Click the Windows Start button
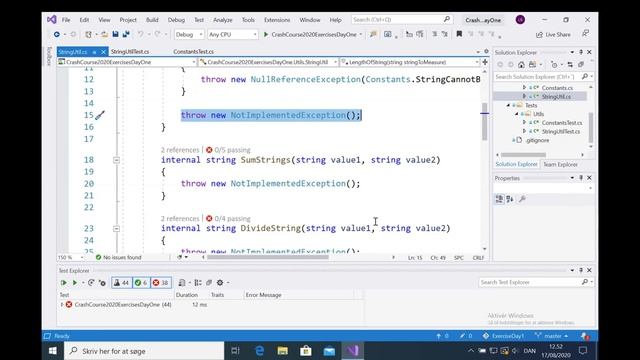Screen dimensions: 640x360 click(x=53, y=351)
